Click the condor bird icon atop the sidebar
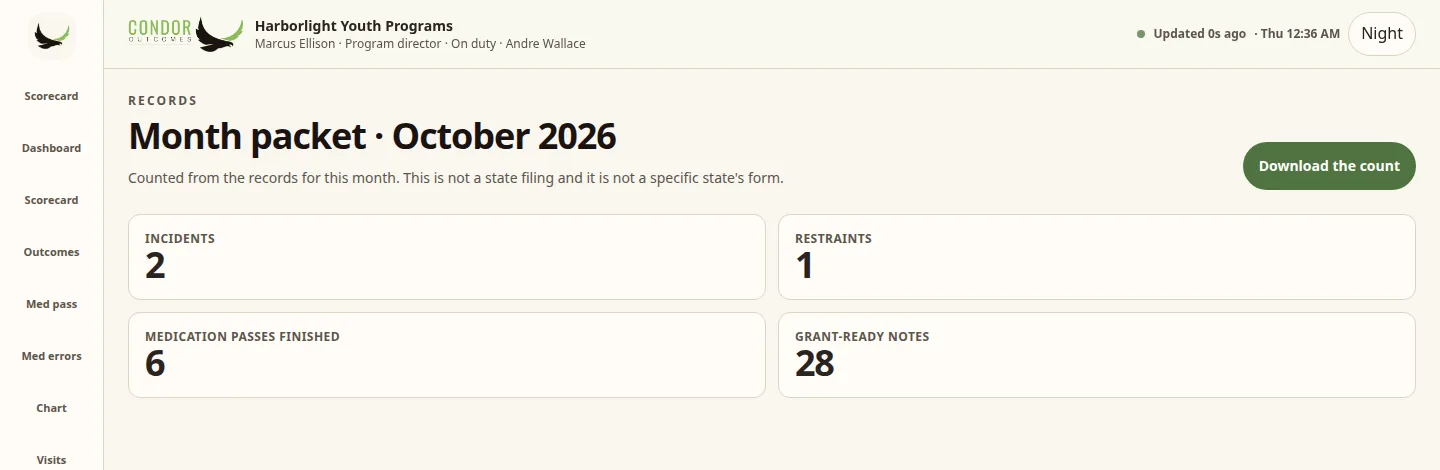The width and height of the screenshot is (1440, 470). (x=51, y=36)
